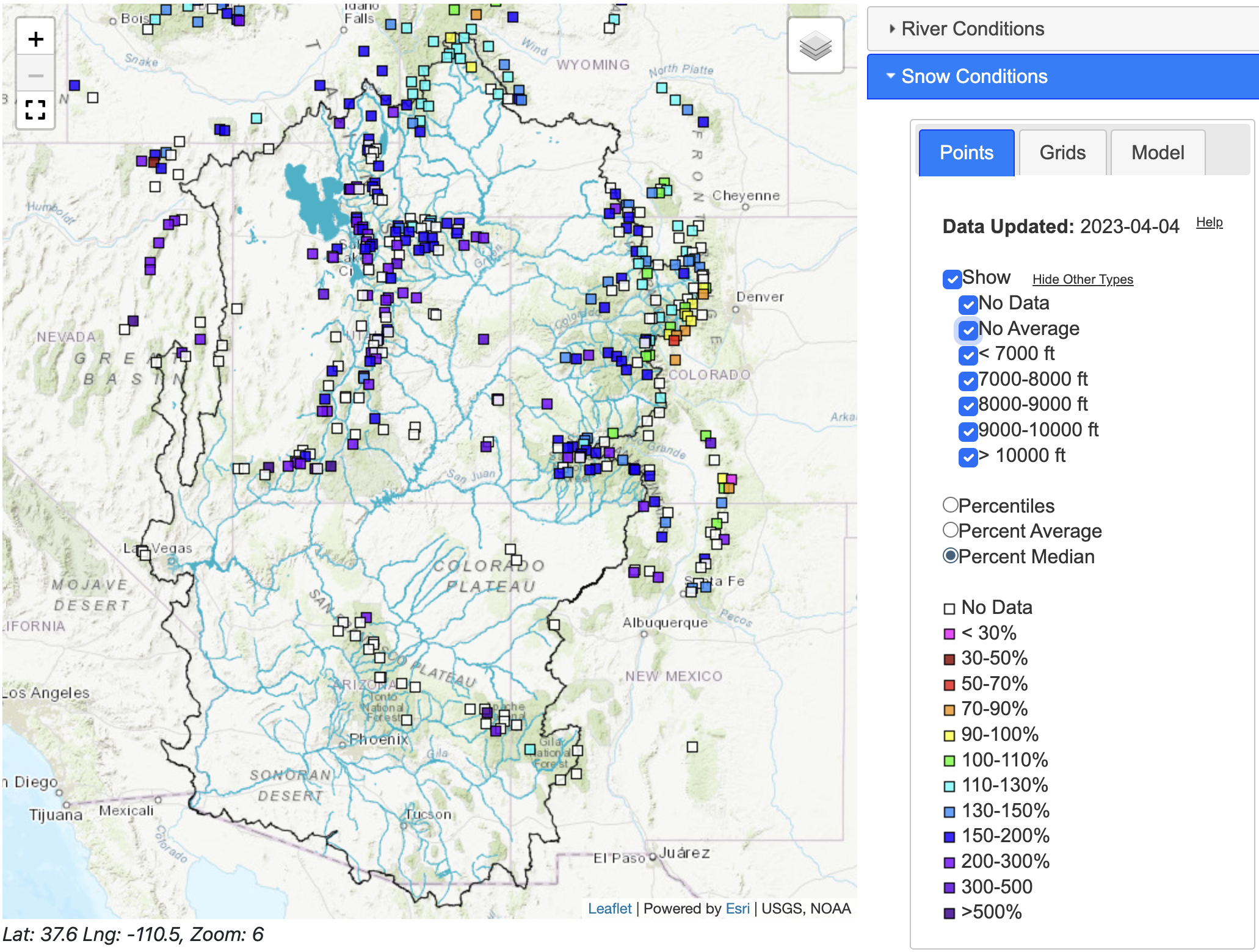The height and width of the screenshot is (952, 1259).
Task: Zoom out on the map
Action: (x=35, y=76)
